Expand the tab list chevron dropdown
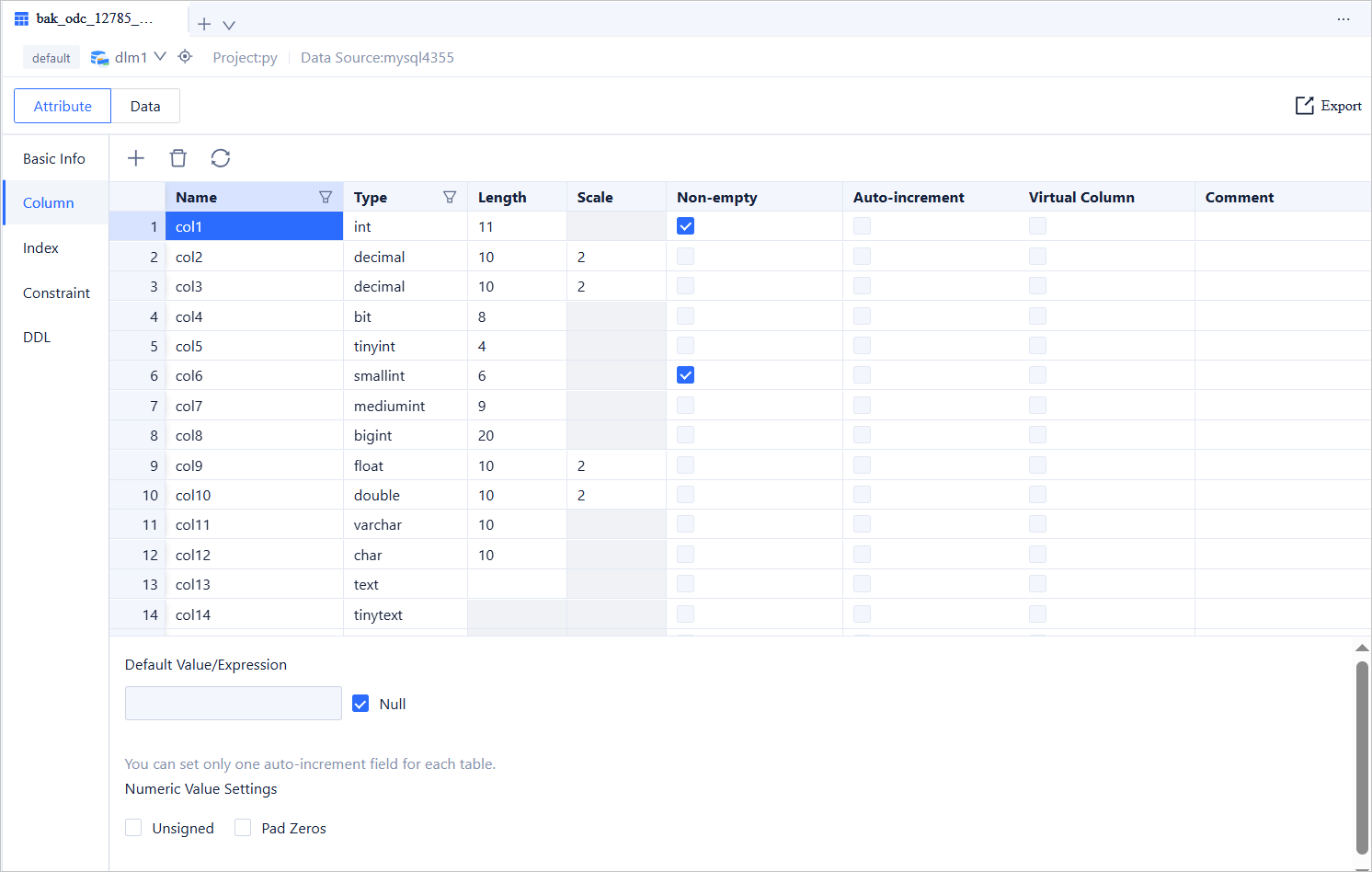The width and height of the screenshot is (1372, 872). click(229, 25)
